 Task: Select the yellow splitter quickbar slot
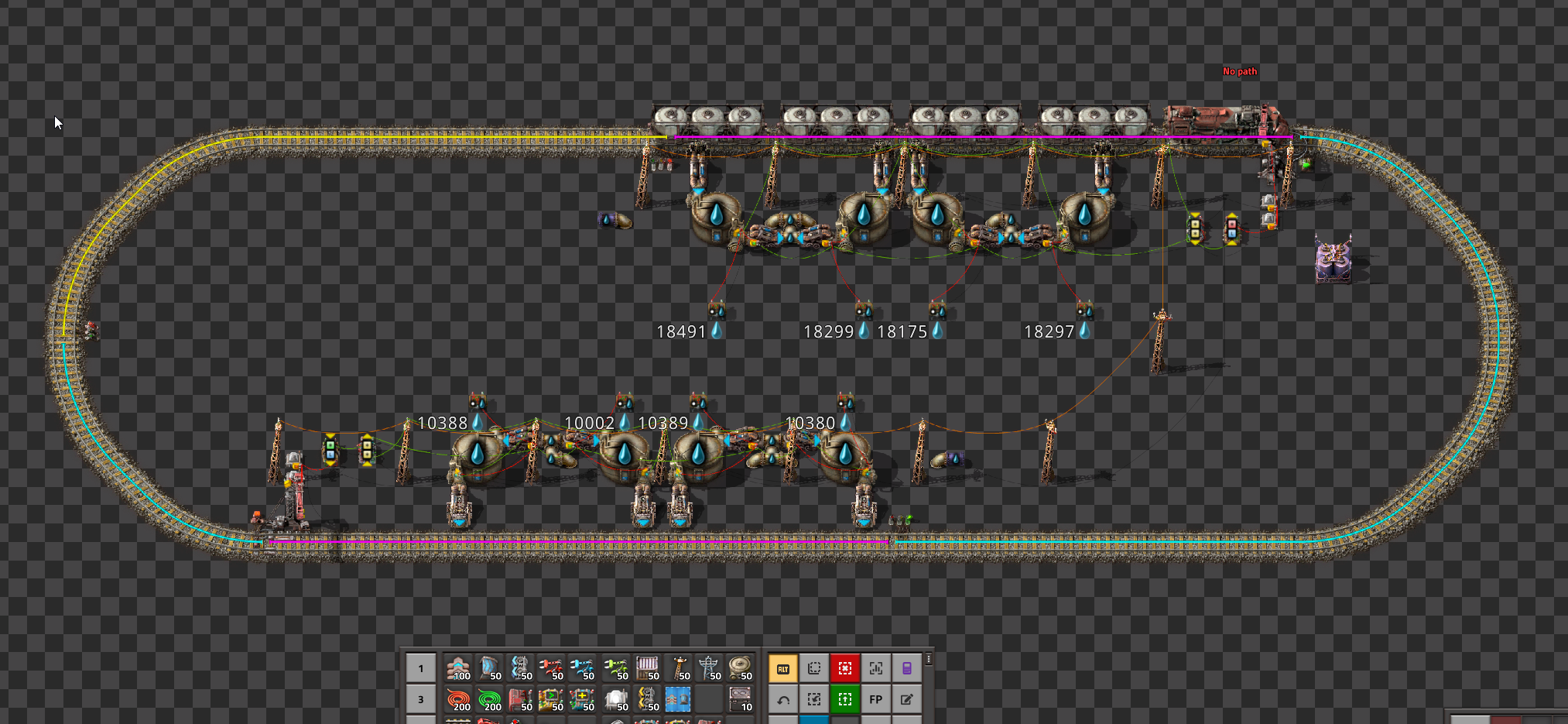coord(647,699)
